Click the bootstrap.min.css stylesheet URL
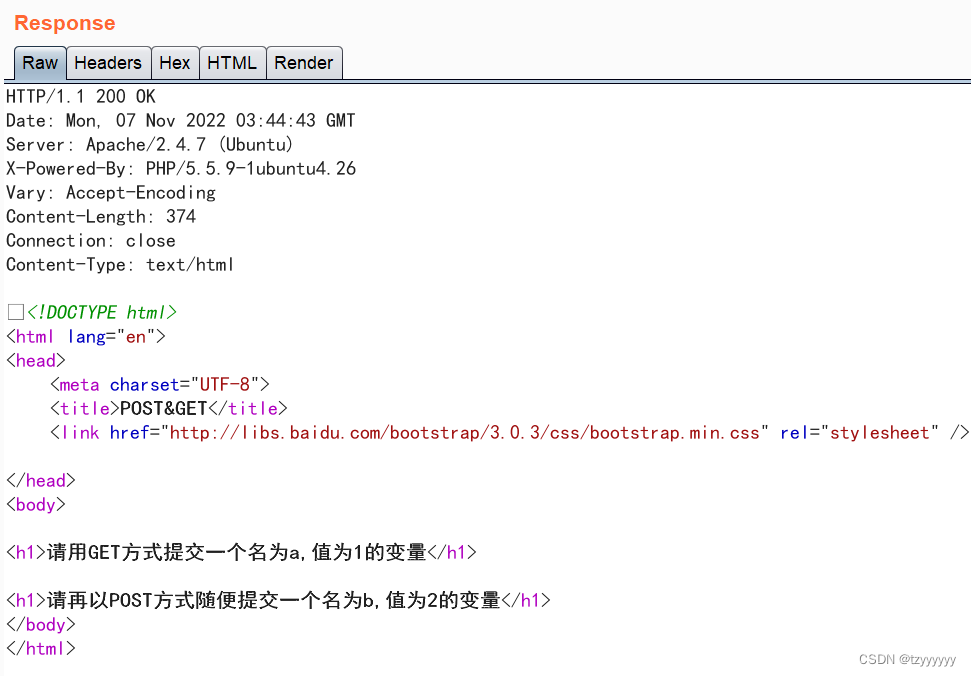 click(470, 432)
